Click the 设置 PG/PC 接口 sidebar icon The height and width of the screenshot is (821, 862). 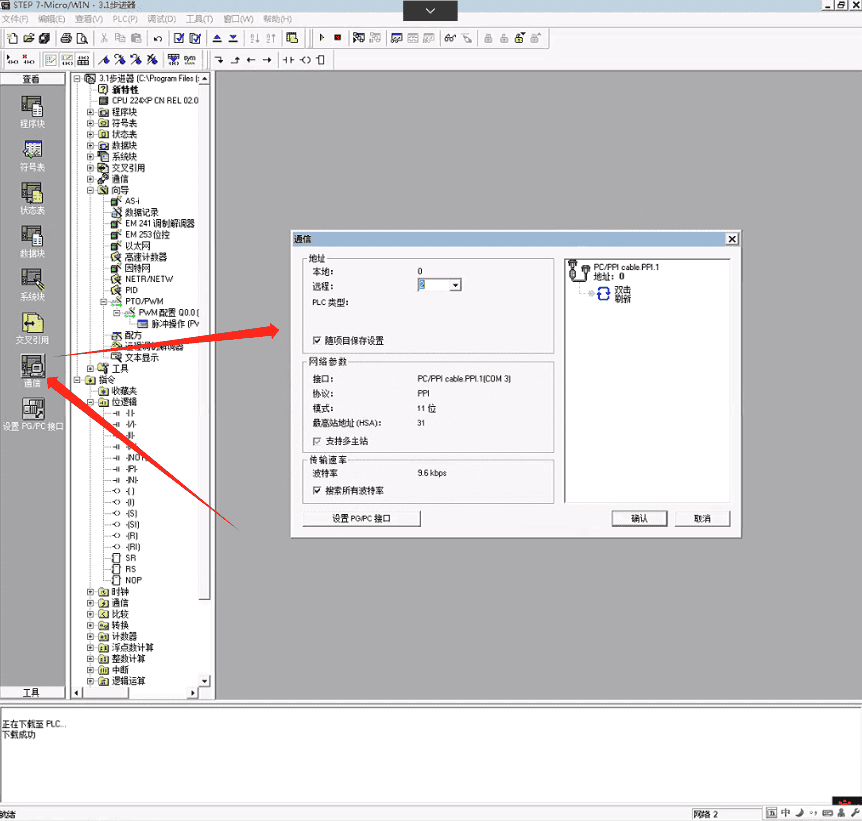click(x=31, y=409)
